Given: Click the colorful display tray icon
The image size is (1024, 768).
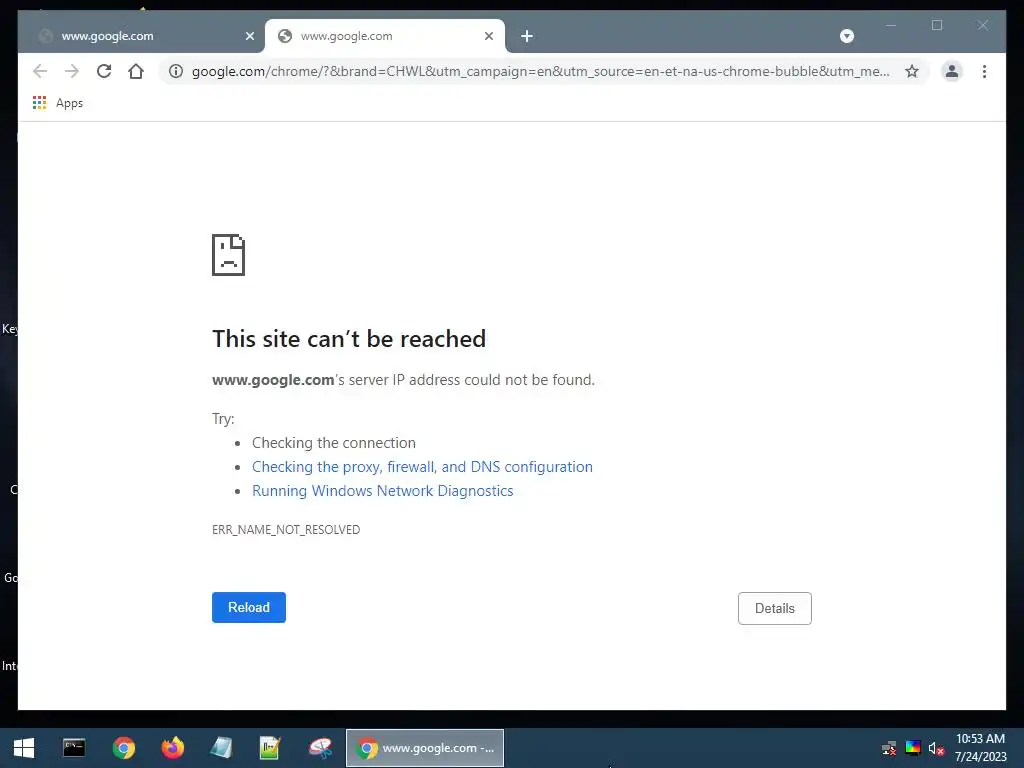Looking at the screenshot, I should pos(913,748).
